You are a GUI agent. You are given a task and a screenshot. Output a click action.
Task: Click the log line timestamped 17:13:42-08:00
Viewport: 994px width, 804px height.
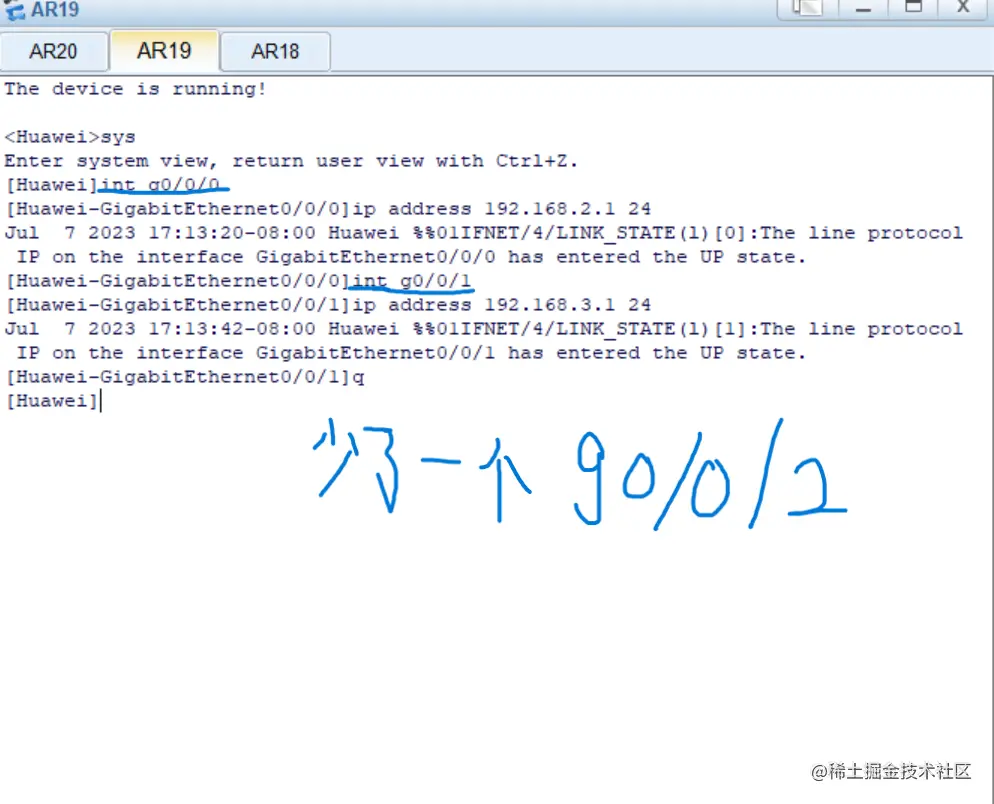coord(484,329)
